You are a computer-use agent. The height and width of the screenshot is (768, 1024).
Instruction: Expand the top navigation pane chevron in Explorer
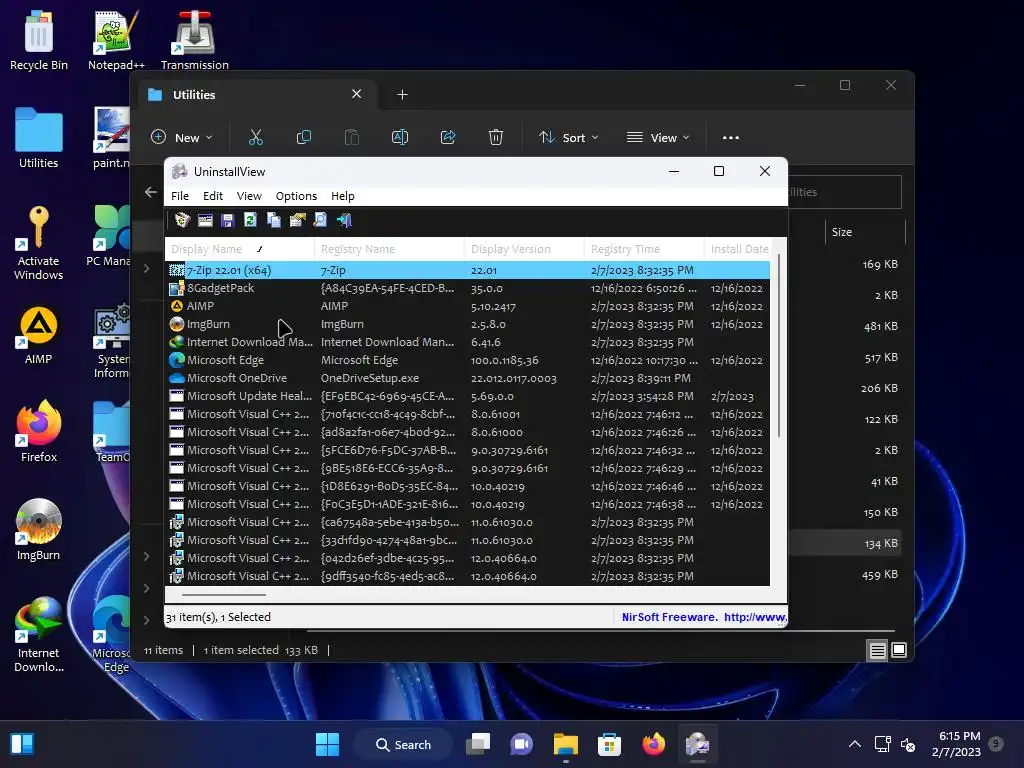click(147, 268)
